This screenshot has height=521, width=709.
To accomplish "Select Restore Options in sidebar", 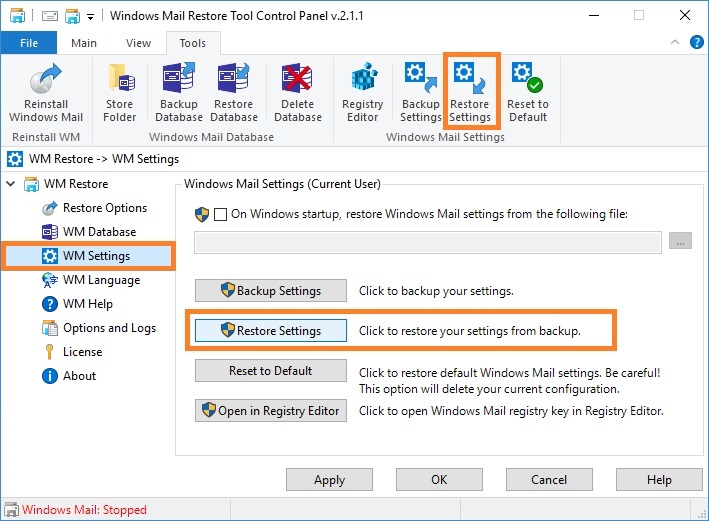I will 94,208.
